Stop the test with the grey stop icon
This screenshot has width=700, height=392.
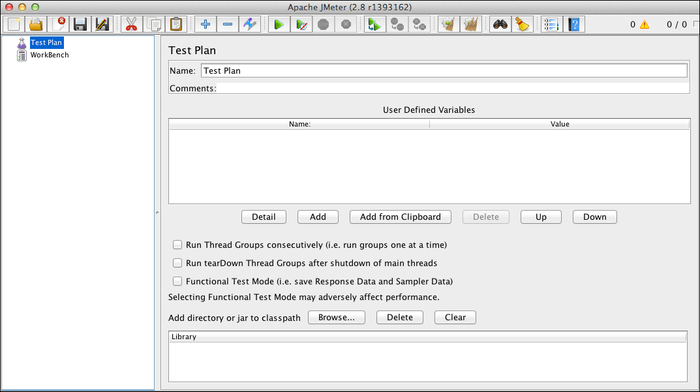pyautogui.click(x=323, y=25)
